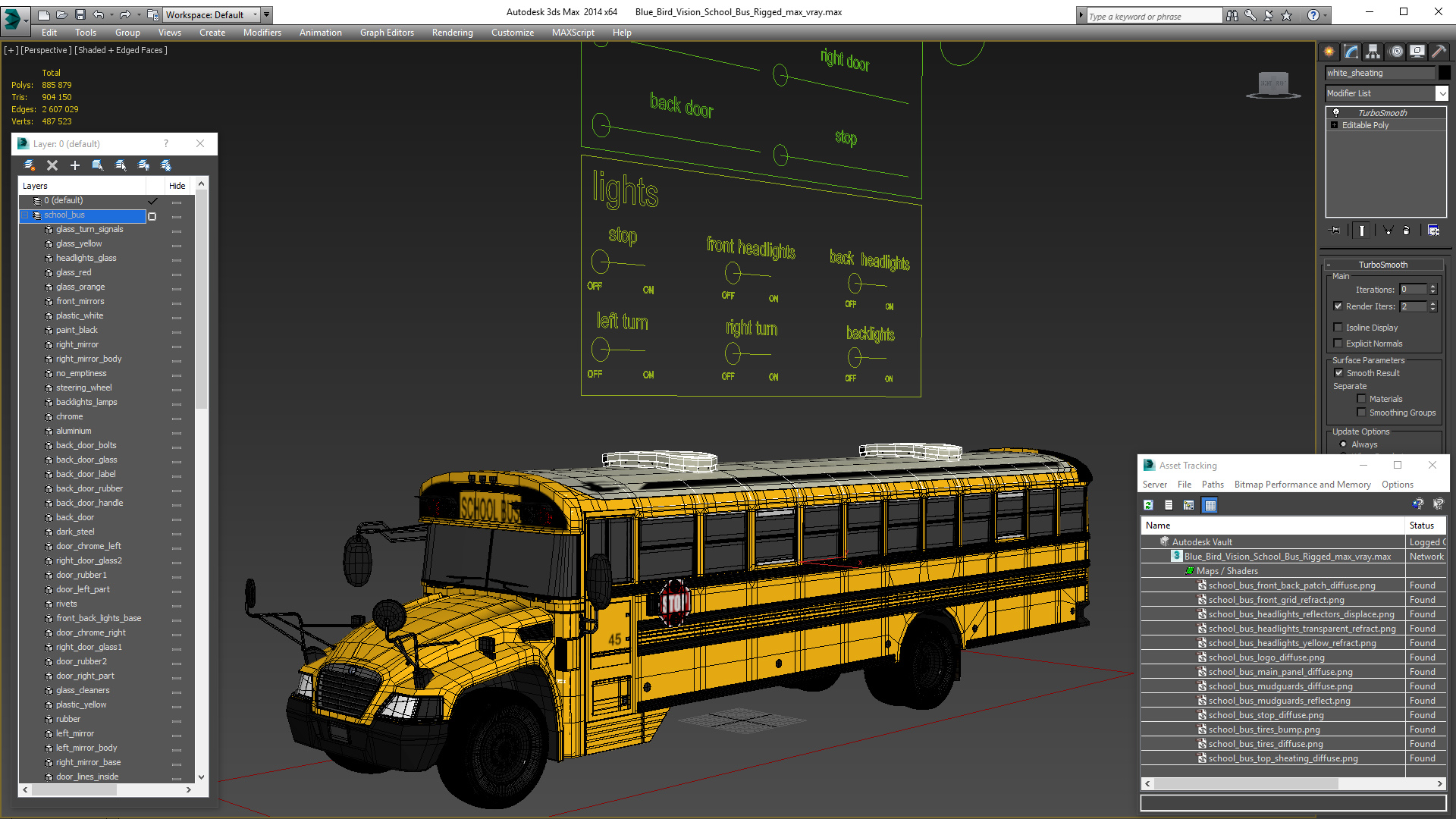The width and height of the screenshot is (1456, 819).
Task: Toggle the Explicit Normals checkbox
Action: 1338,344
